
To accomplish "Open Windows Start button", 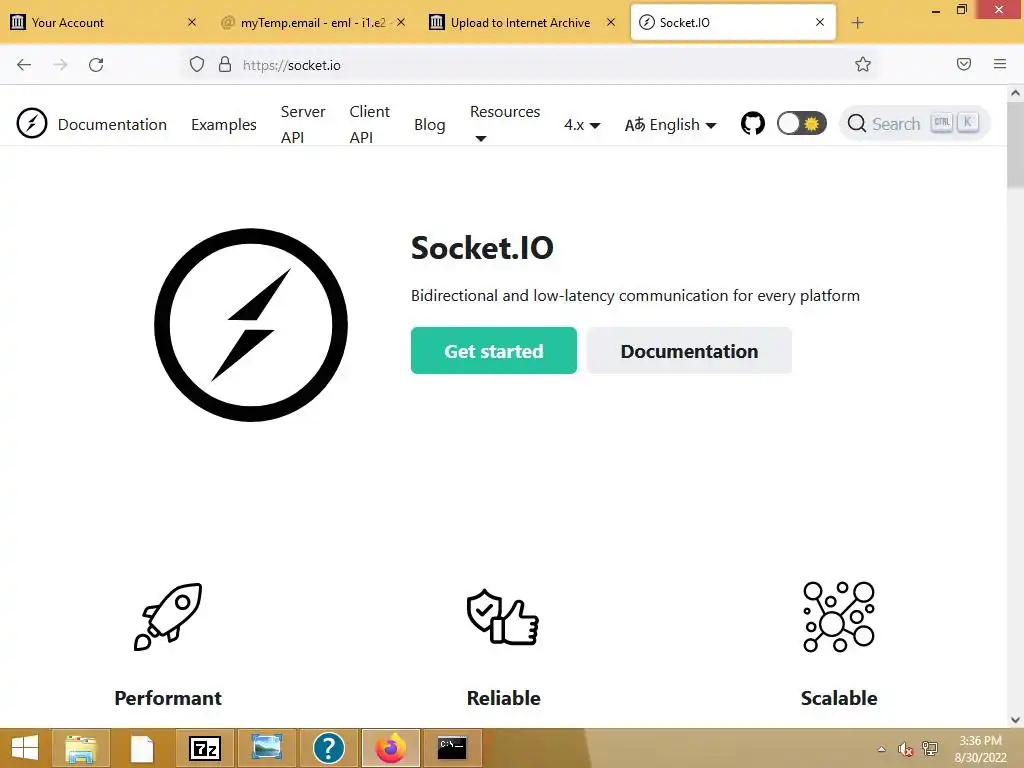I will point(25,748).
